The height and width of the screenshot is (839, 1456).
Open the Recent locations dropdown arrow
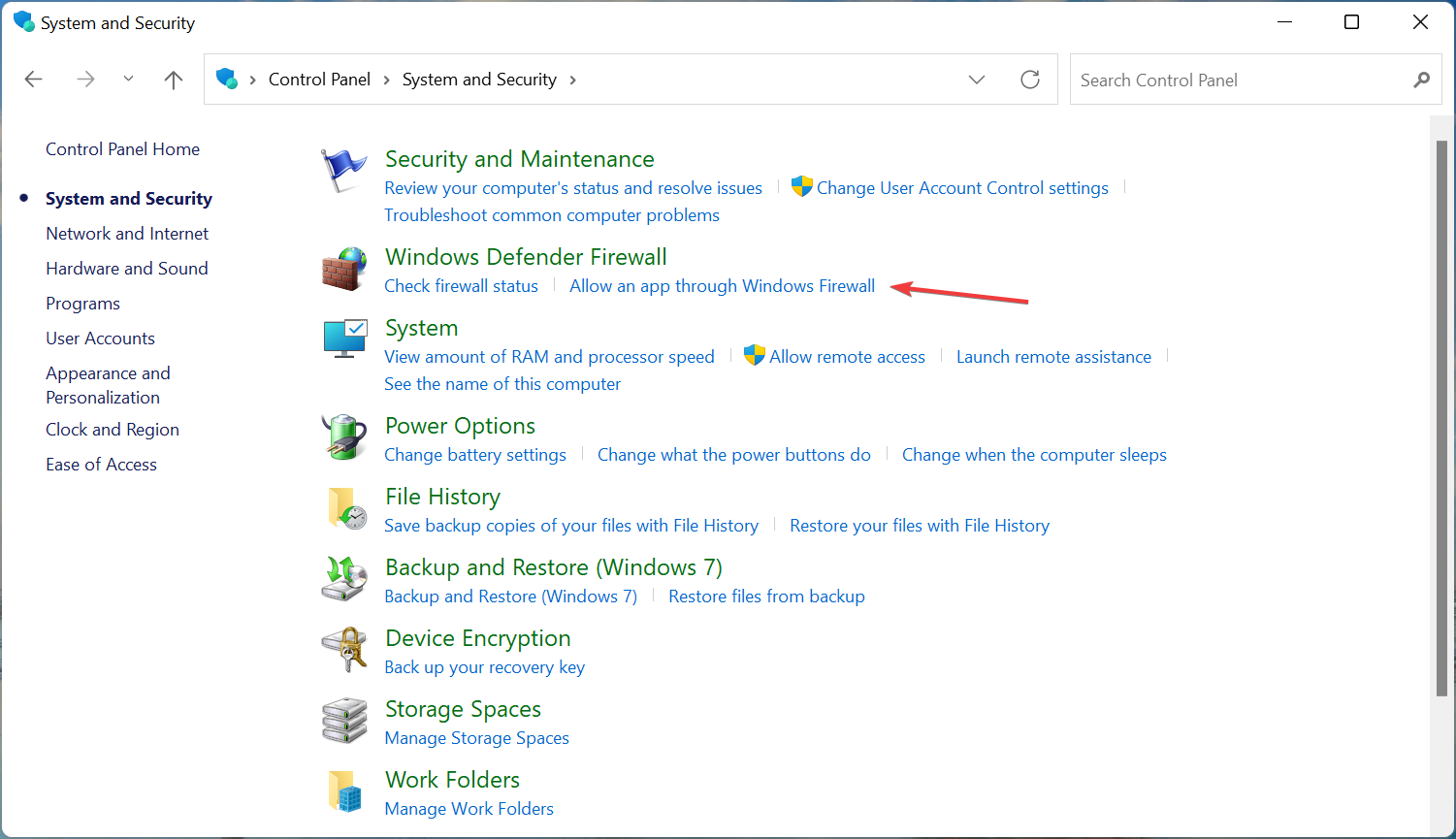(128, 80)
